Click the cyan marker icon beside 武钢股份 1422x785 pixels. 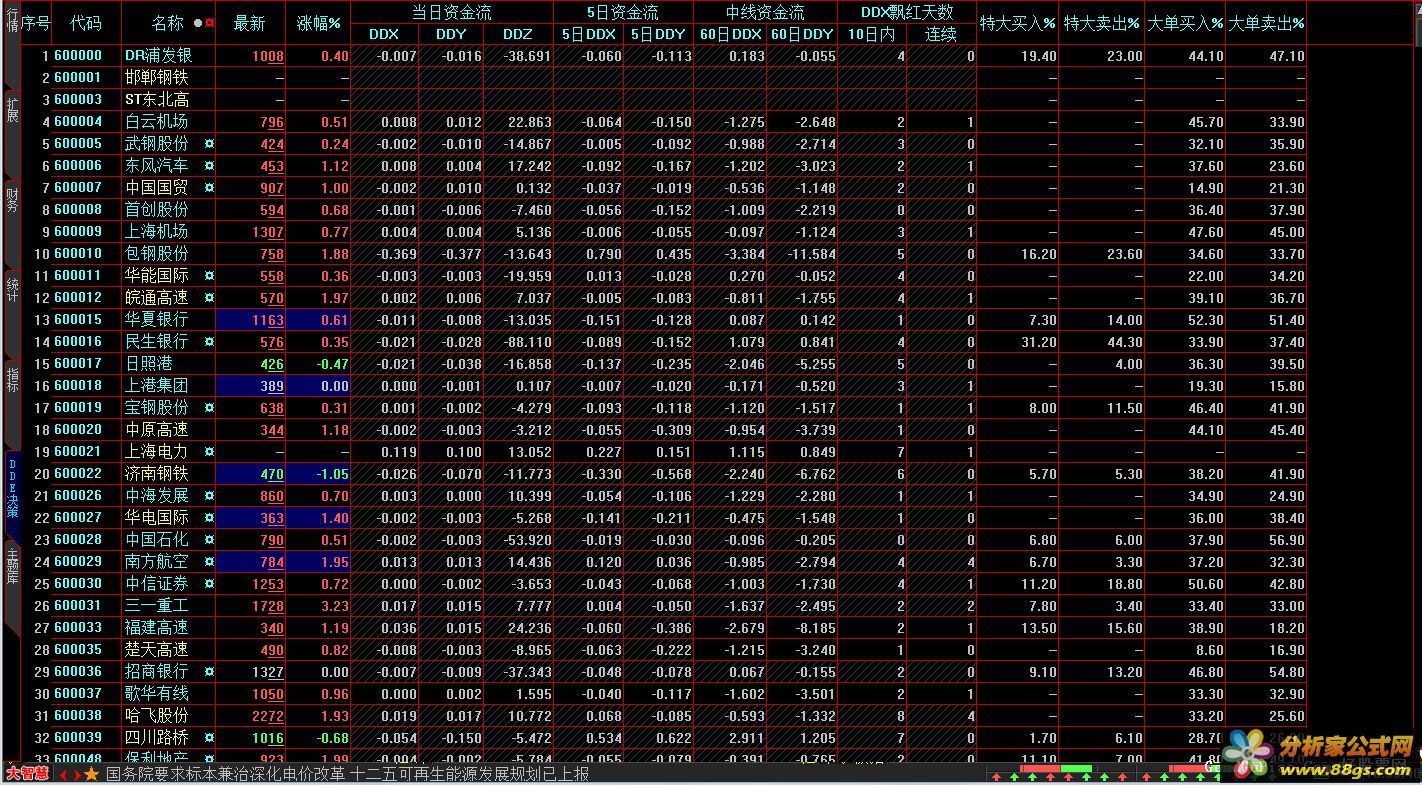209,144
